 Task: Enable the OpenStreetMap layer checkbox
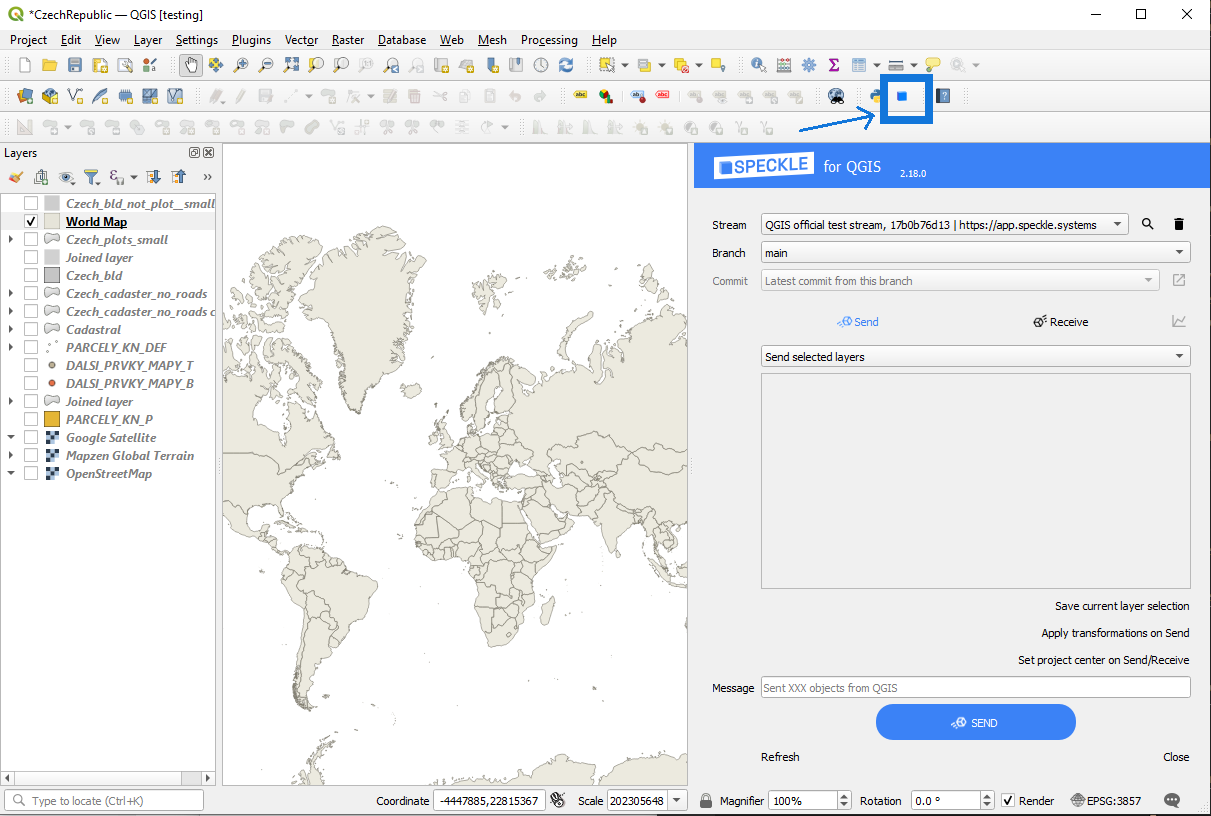click(31, 474)
